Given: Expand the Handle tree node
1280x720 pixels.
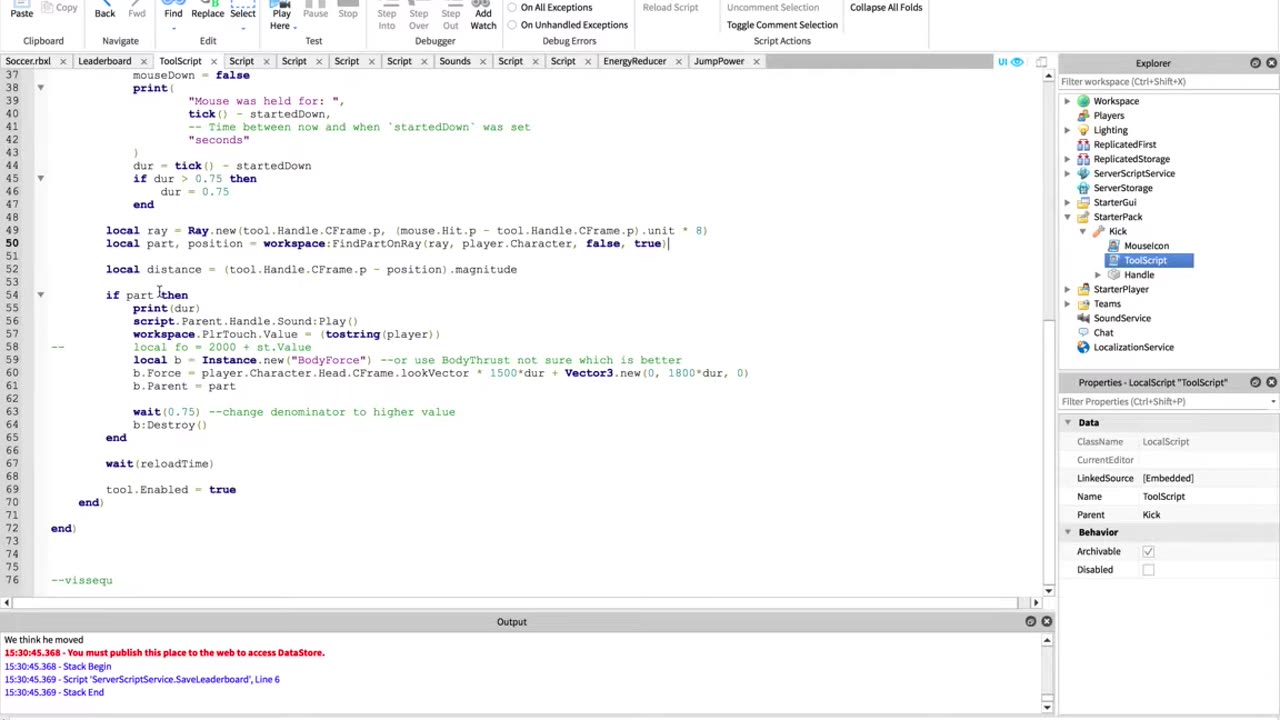Looking at the screenshot, I should coord(1098,275).
